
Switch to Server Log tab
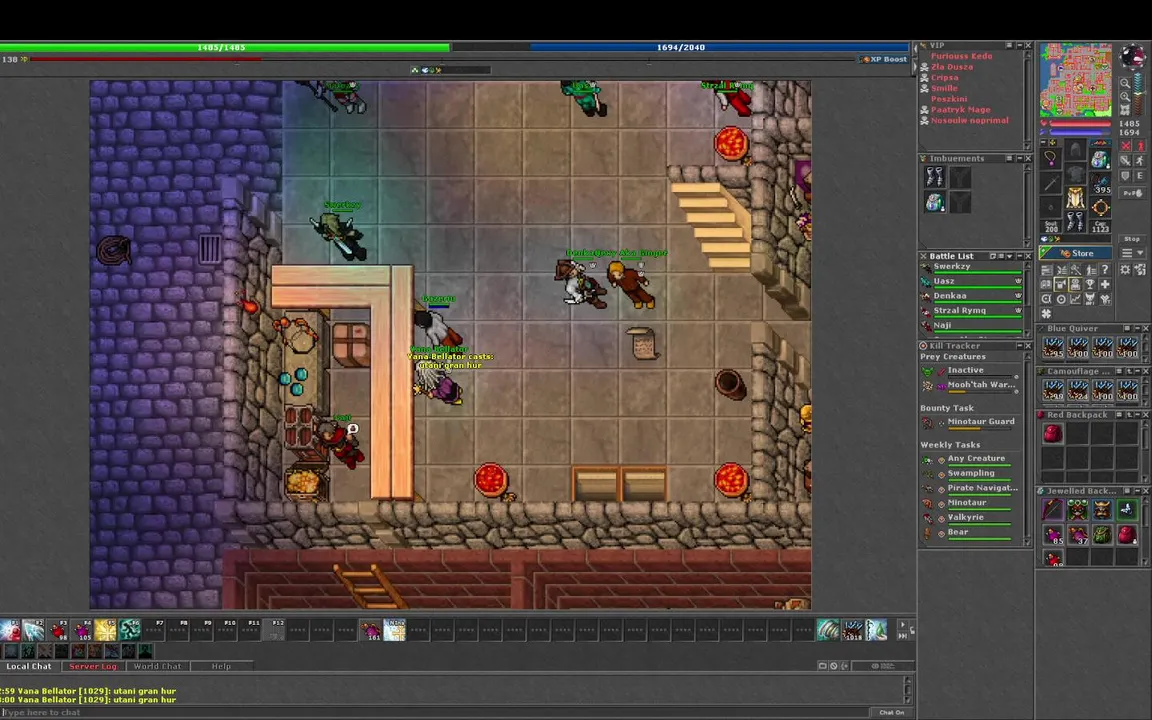[93, 666]
